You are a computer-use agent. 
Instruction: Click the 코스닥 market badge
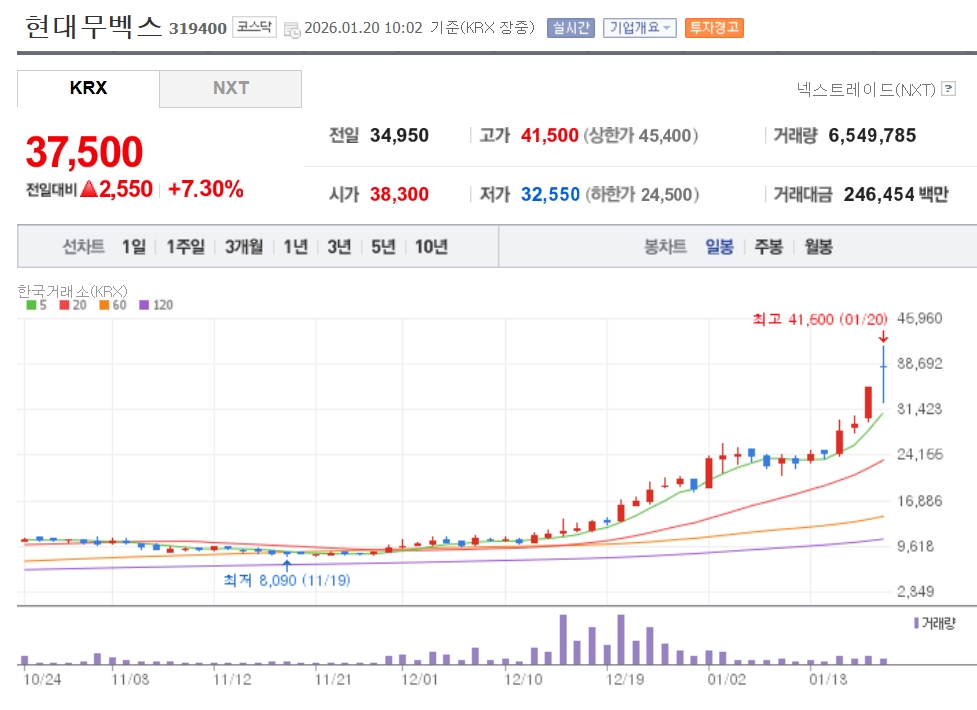coord(254,27)
